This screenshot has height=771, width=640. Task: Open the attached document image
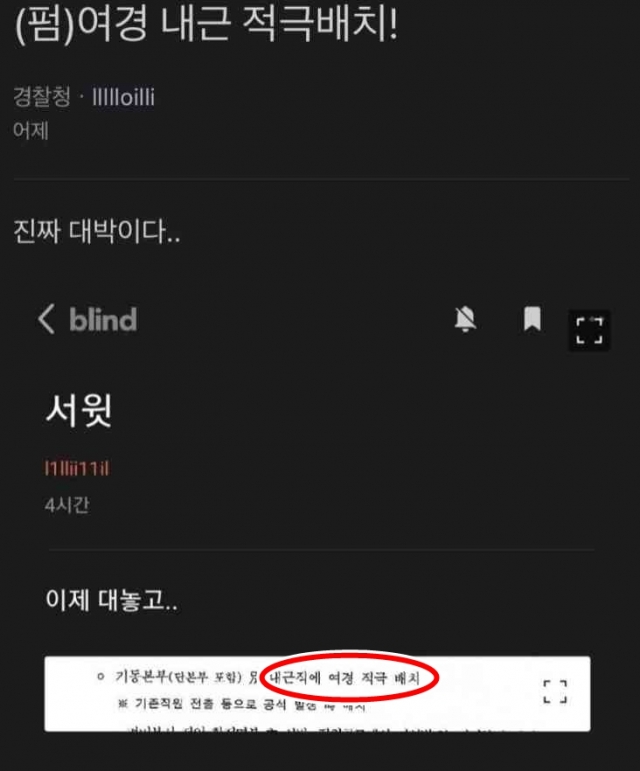[x=317, y=693]
